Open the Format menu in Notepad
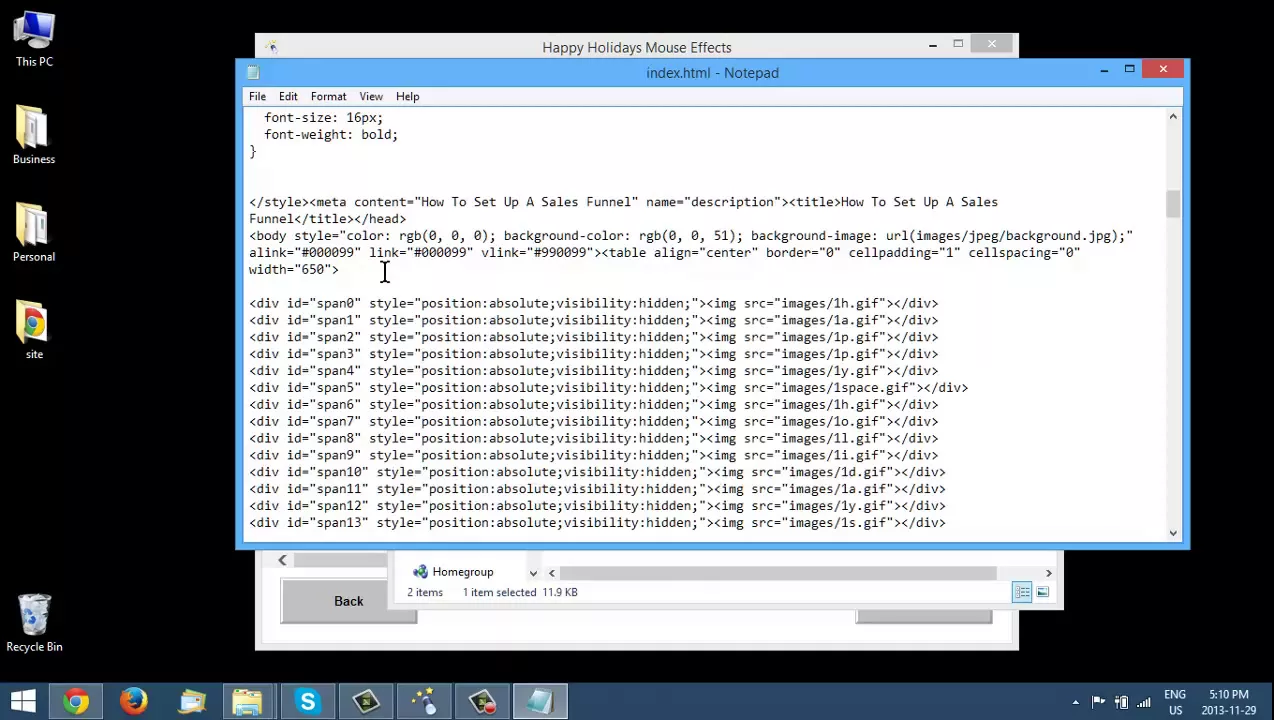Screen dimensions: 1274x720 click(x=328, y=96)
